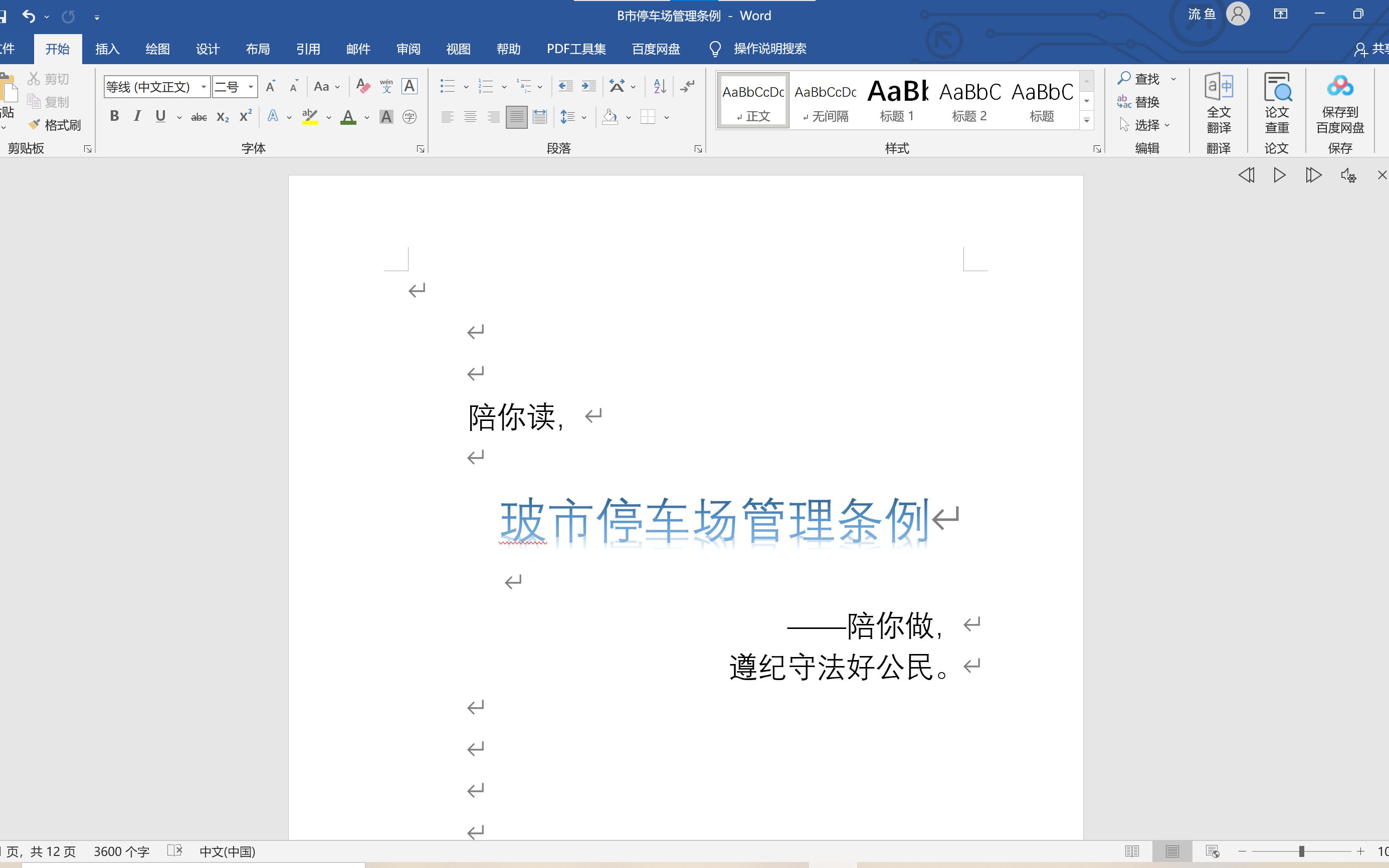Apply the font color A
1389x868 pixels.
click(x=348, y=117)
